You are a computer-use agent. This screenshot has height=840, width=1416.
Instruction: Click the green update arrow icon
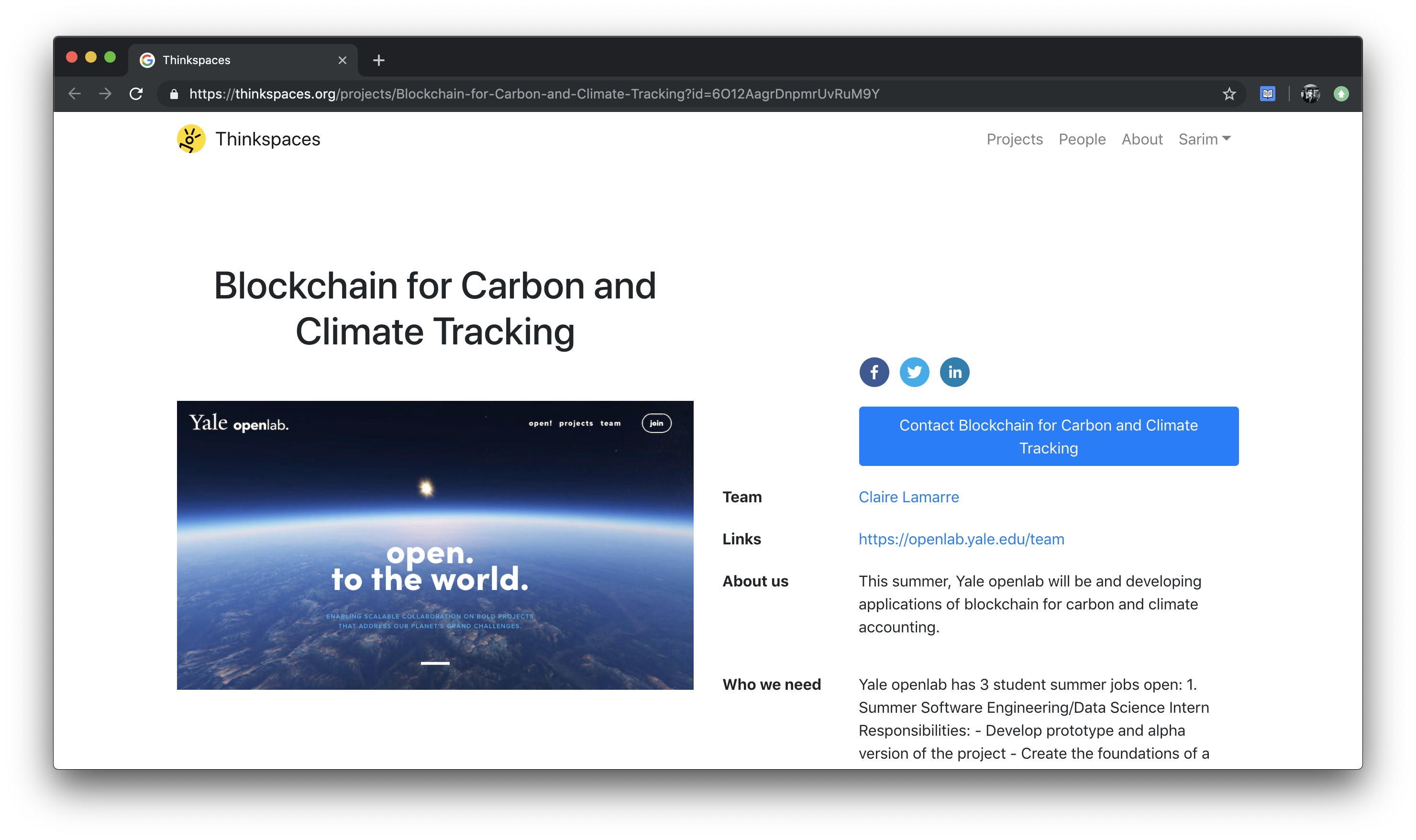[x=1341, y=94]
